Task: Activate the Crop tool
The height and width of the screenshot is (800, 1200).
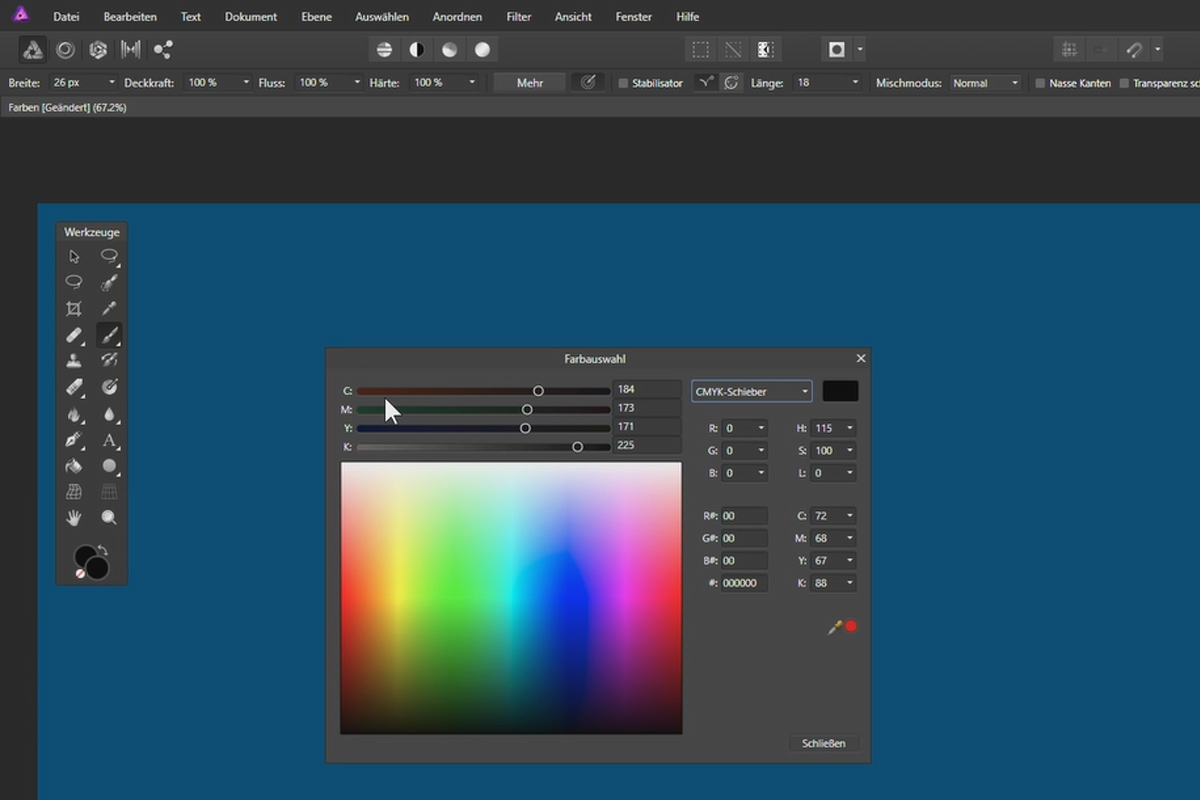Action: [74, 308]
